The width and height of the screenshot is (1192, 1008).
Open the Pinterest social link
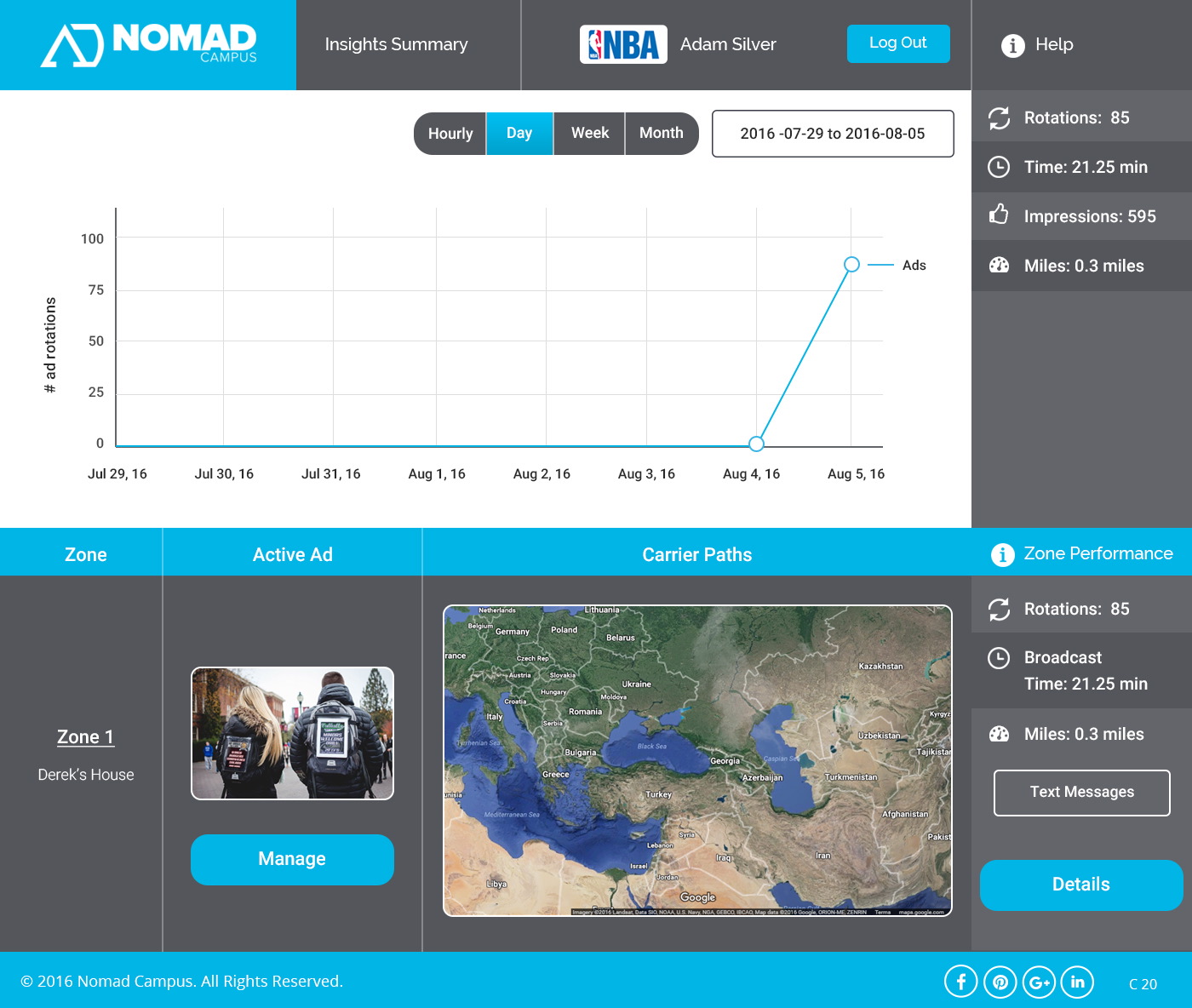[1000, 982]
